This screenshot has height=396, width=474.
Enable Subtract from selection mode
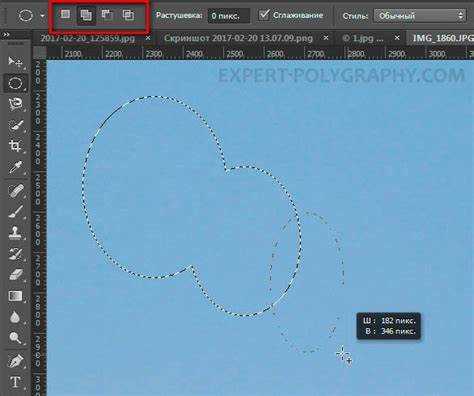pos(107,15)
